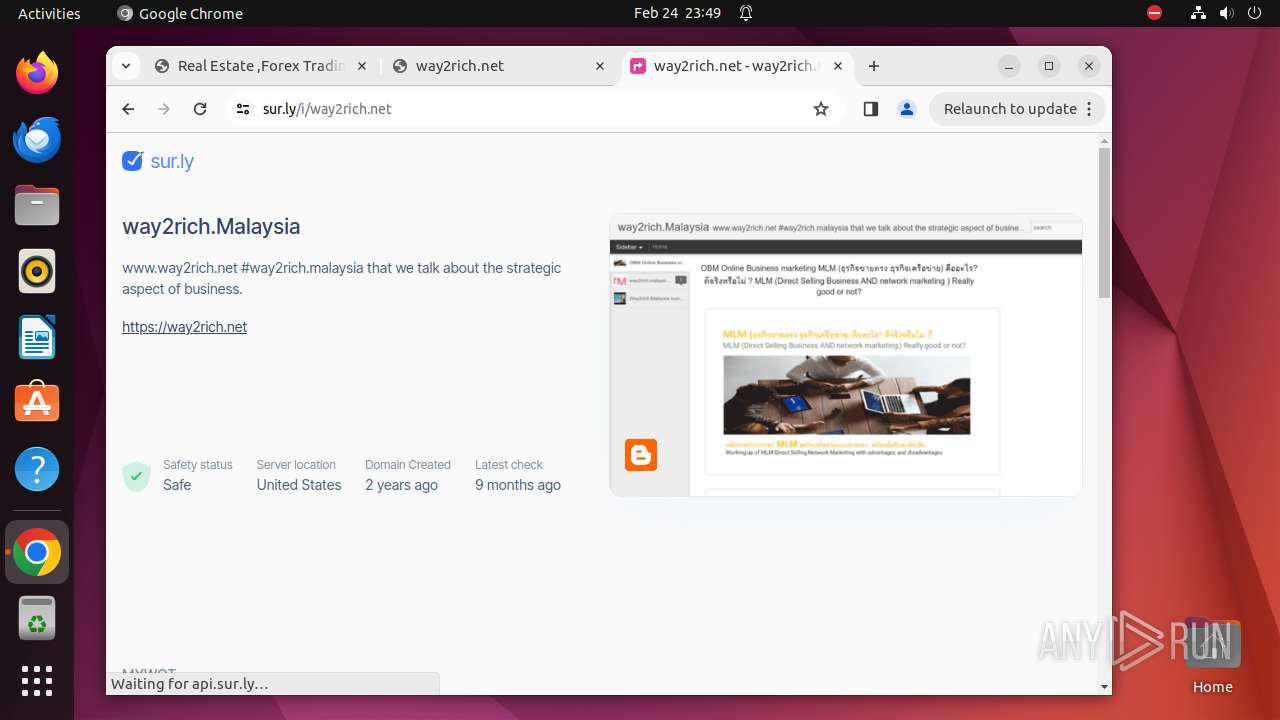Open the clock calendar Feb 24 23:49
The height and width of the screenshot is (720, 1280).
pyautogui.click(x=677, y=13)
